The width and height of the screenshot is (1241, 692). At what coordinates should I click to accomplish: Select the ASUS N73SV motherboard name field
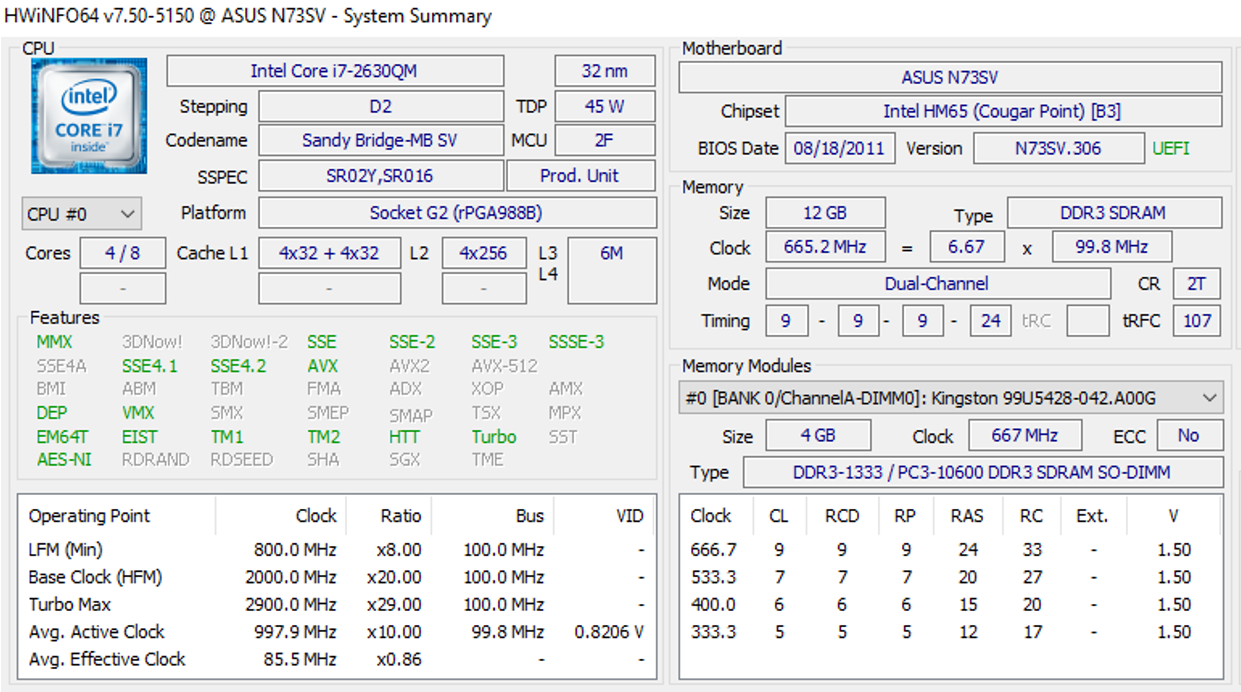coord(950,77)
